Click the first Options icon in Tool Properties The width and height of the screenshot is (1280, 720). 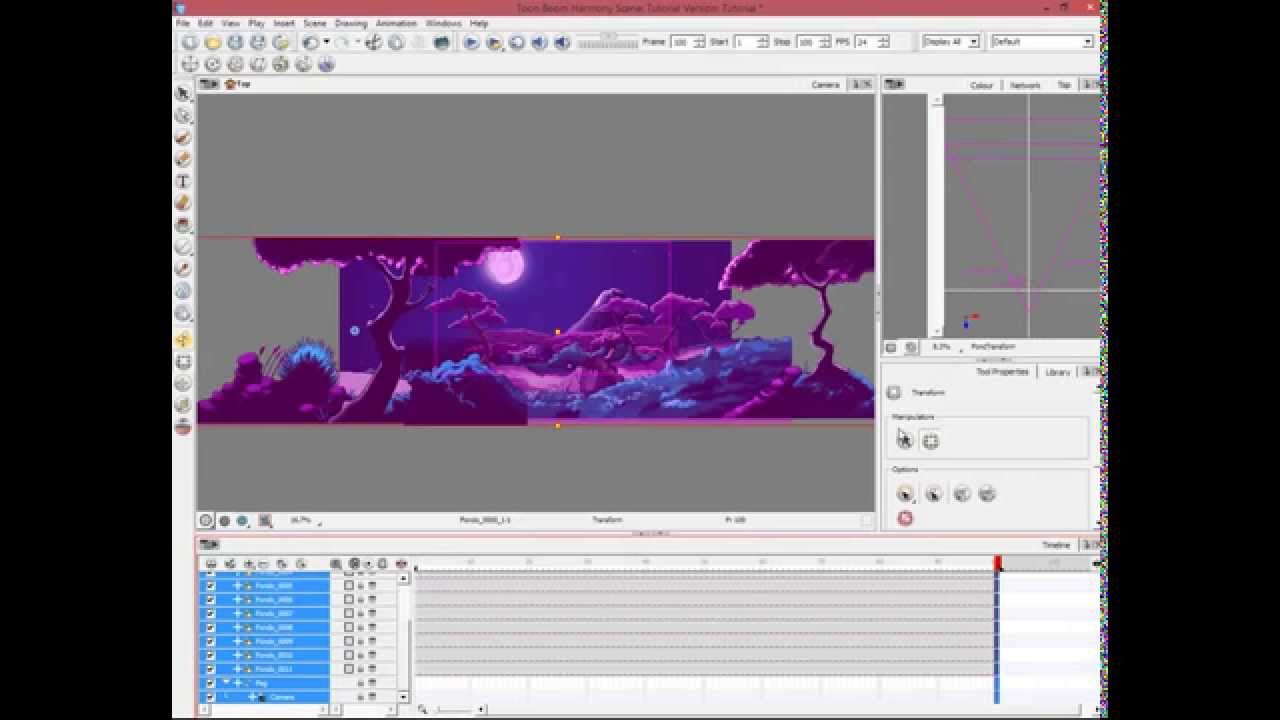(x=905, y=493)
